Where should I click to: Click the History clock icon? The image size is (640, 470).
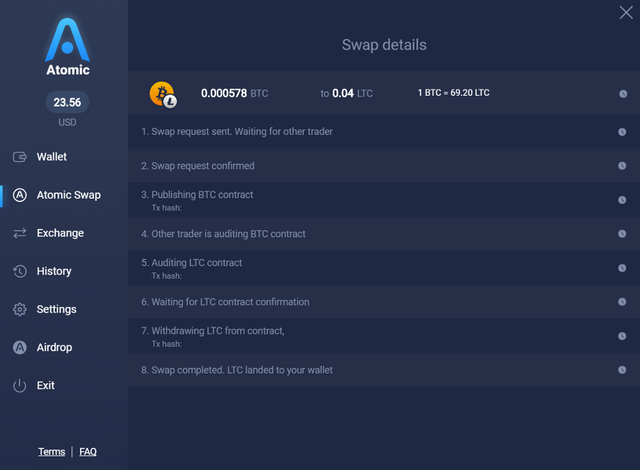click(x=20, y=271)
